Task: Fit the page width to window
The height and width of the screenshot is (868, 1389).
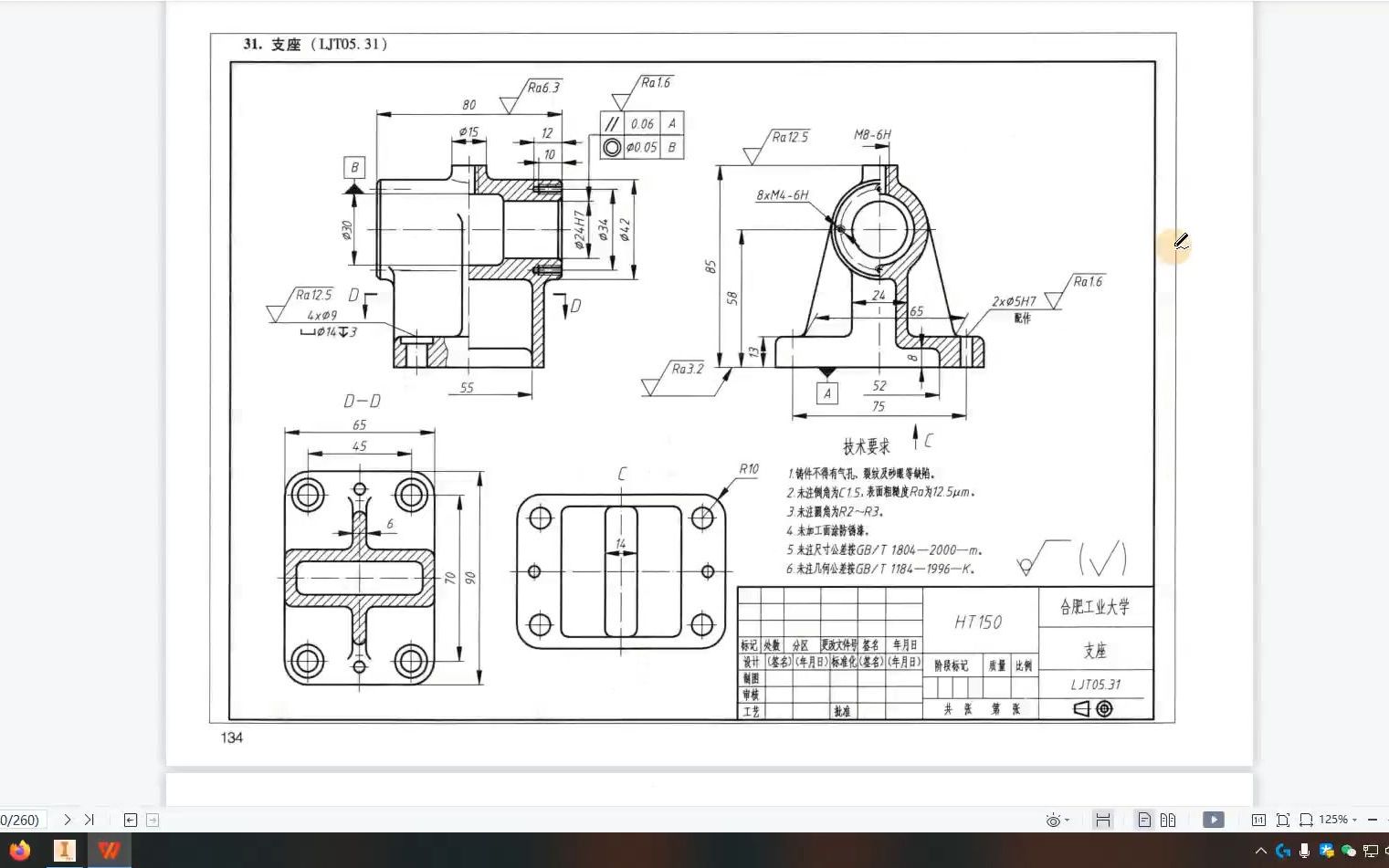Action: tap(1306, 820)
